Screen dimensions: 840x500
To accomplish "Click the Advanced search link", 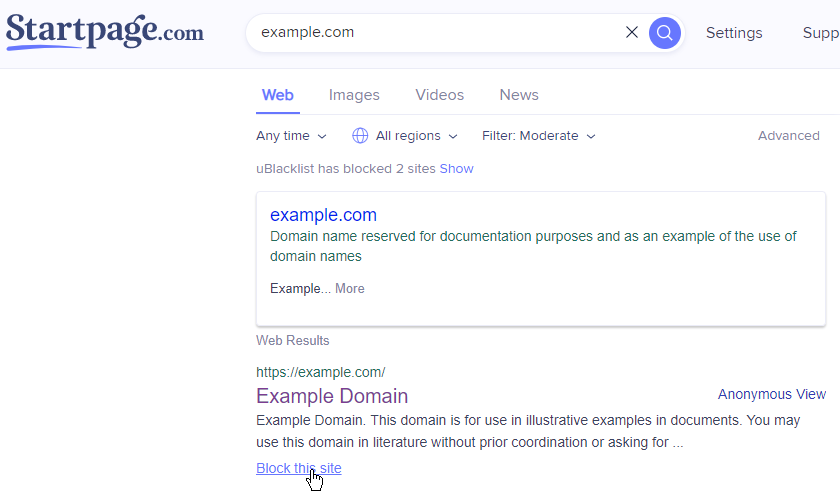I will (789, 136).
